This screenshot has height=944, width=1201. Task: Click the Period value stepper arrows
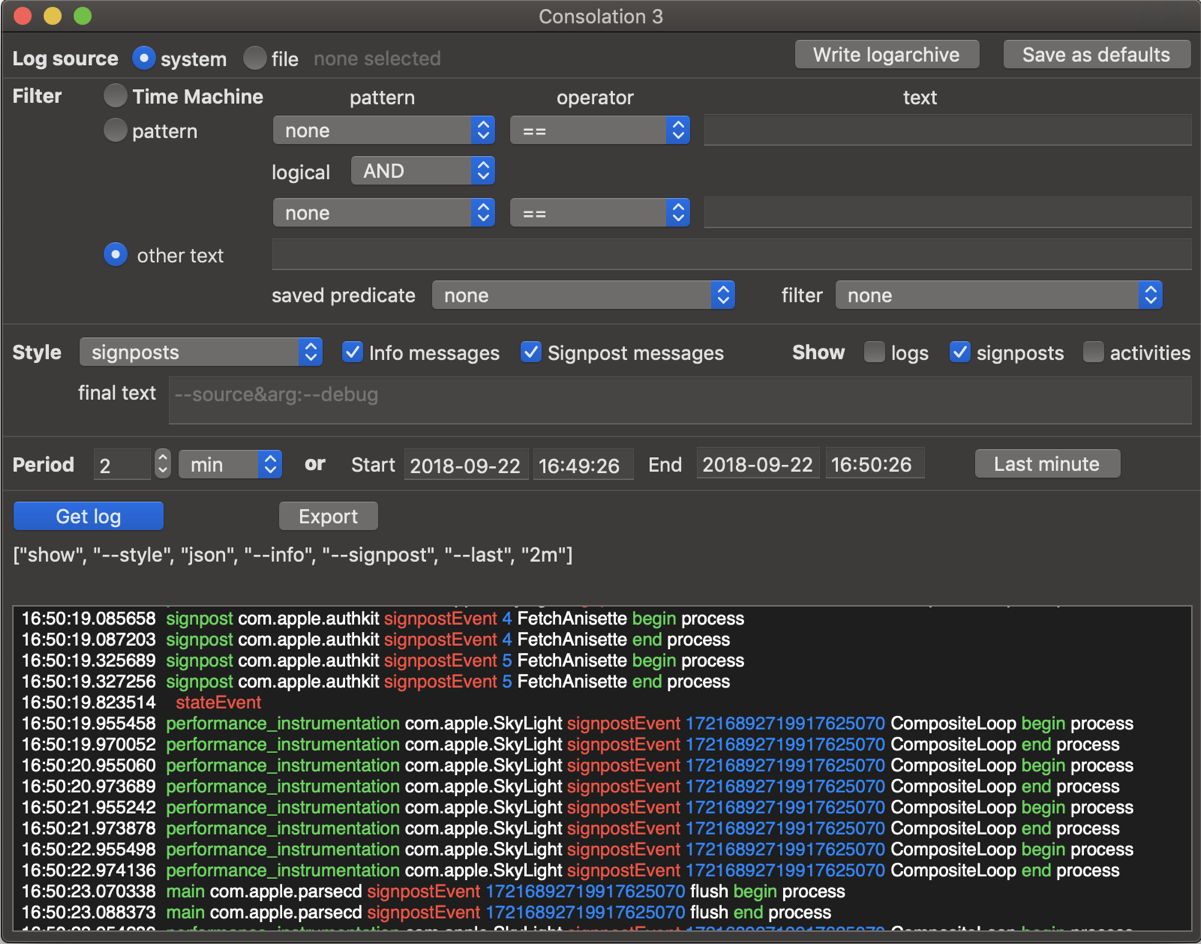coord(162,464)
